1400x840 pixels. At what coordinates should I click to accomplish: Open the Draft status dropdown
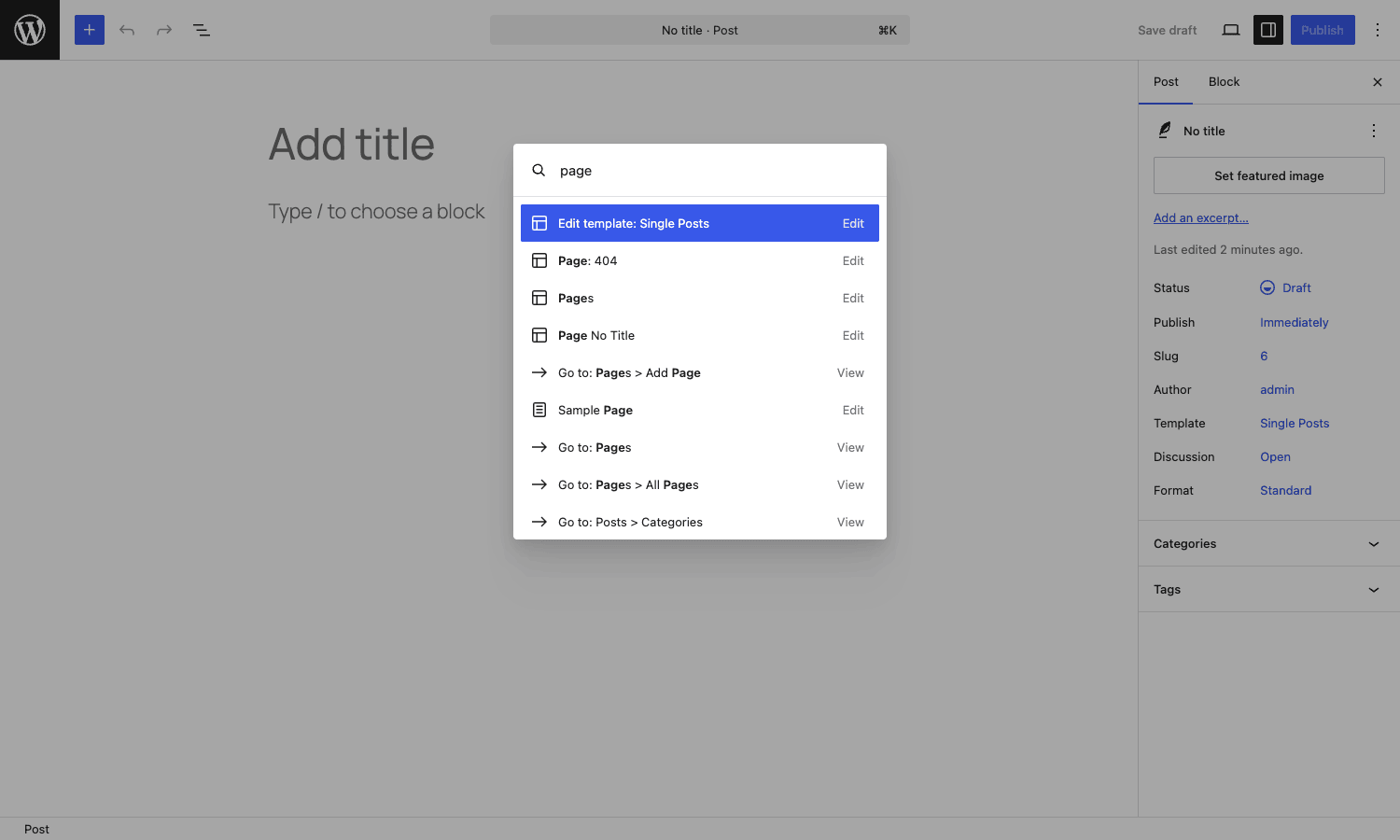coord(1286,287)
